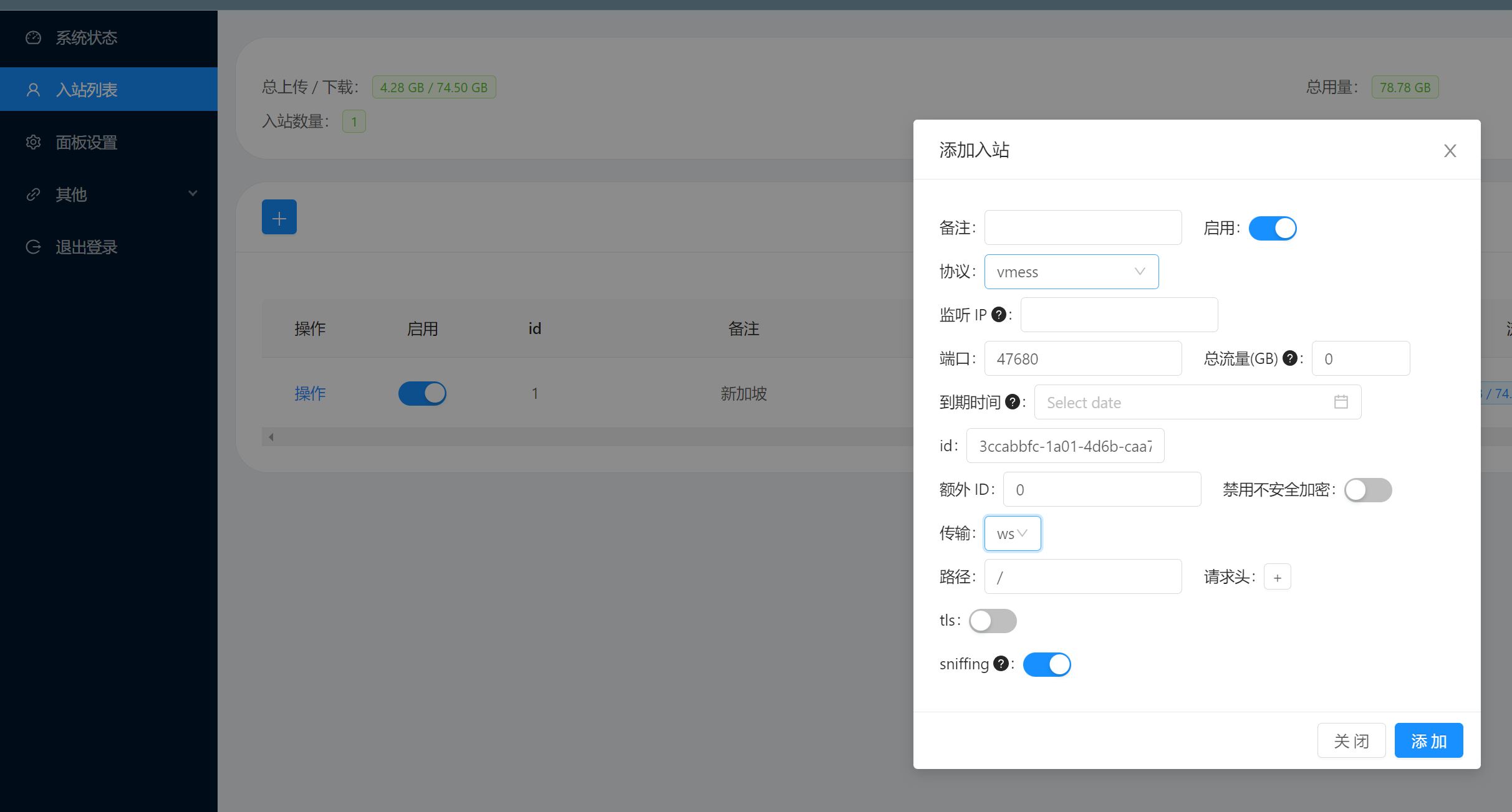Click the blue plus add-inbound button
Screen dimensions: 1512x812
tap(279, 217)
